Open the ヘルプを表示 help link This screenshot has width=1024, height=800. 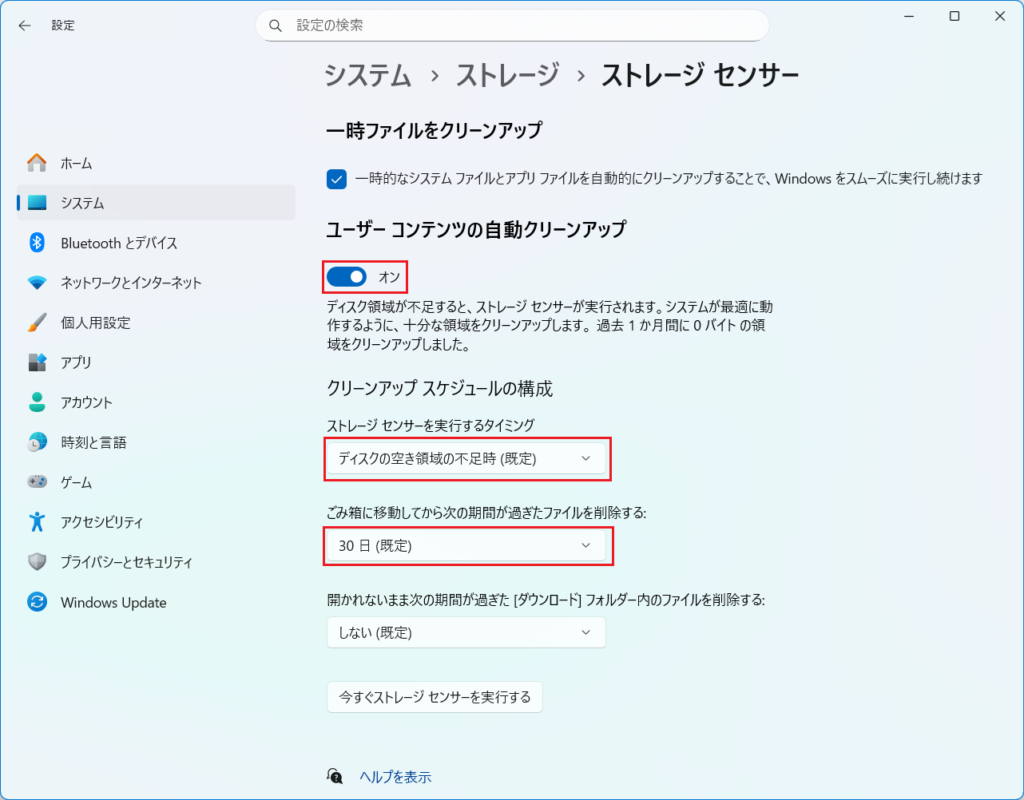[395, 777]
